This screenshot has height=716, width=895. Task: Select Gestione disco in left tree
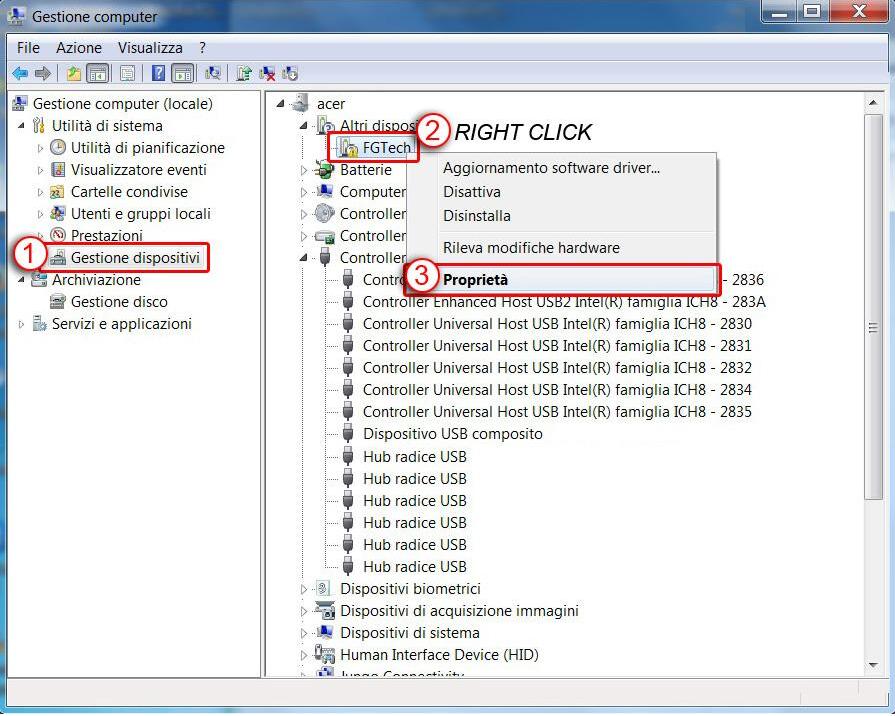119,302
